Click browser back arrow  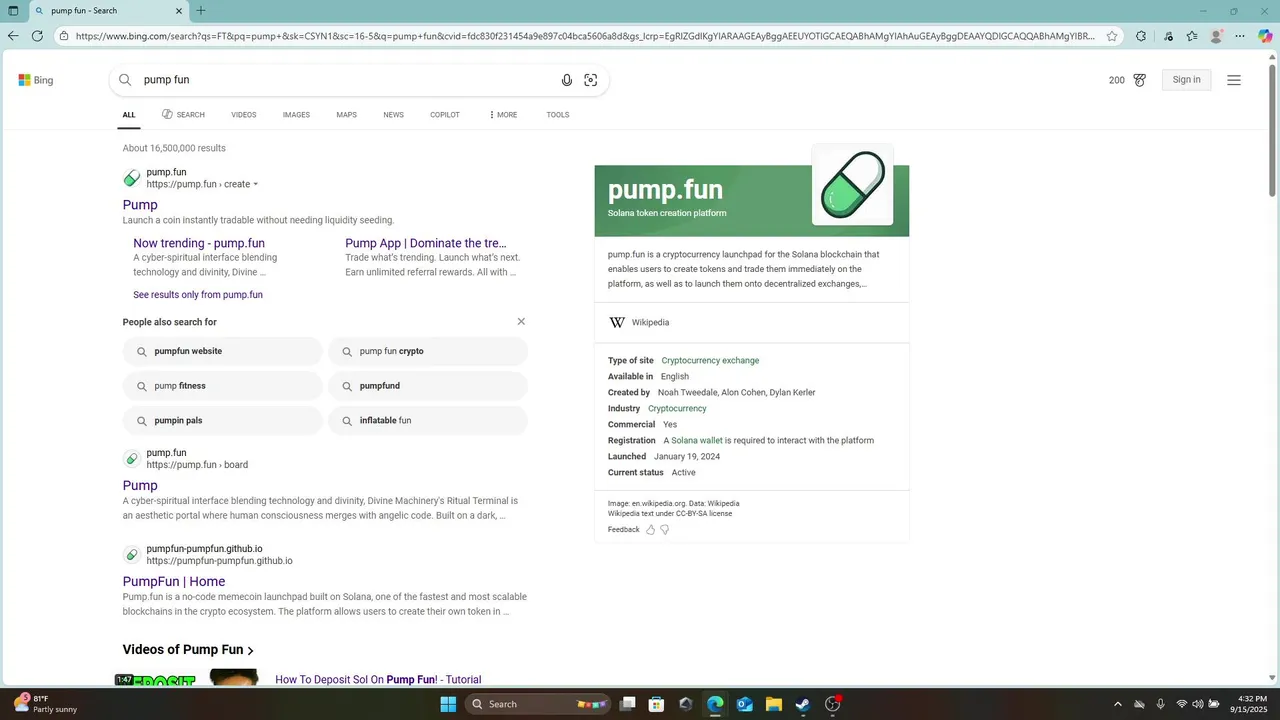point(13,36)
